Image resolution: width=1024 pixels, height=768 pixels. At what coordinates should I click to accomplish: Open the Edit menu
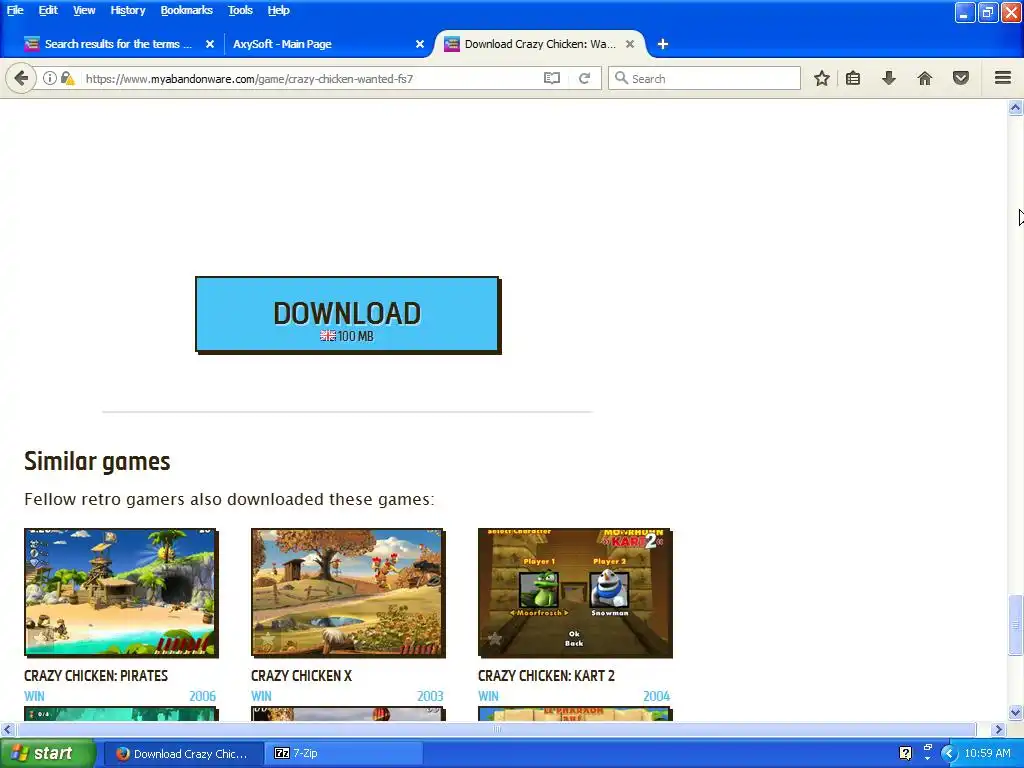pos(48,10)
